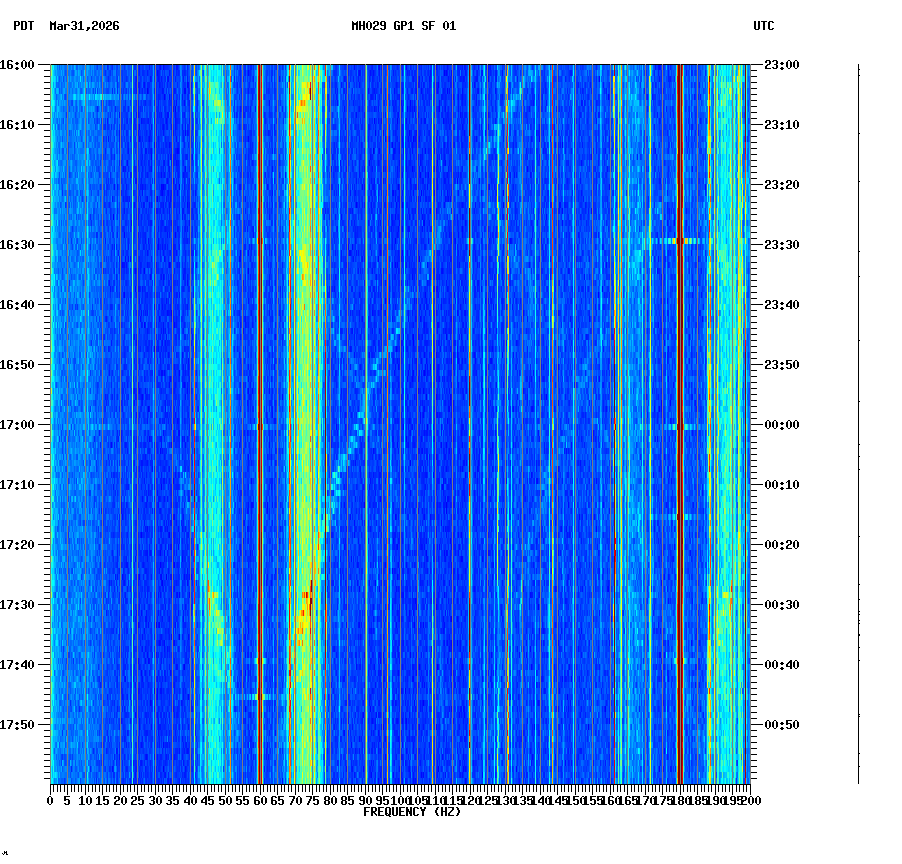Screen dimensions: 902x864
Task: Click the 100 Hz frequency tick label
Action: pyautogui.click(x=400, y=800)
